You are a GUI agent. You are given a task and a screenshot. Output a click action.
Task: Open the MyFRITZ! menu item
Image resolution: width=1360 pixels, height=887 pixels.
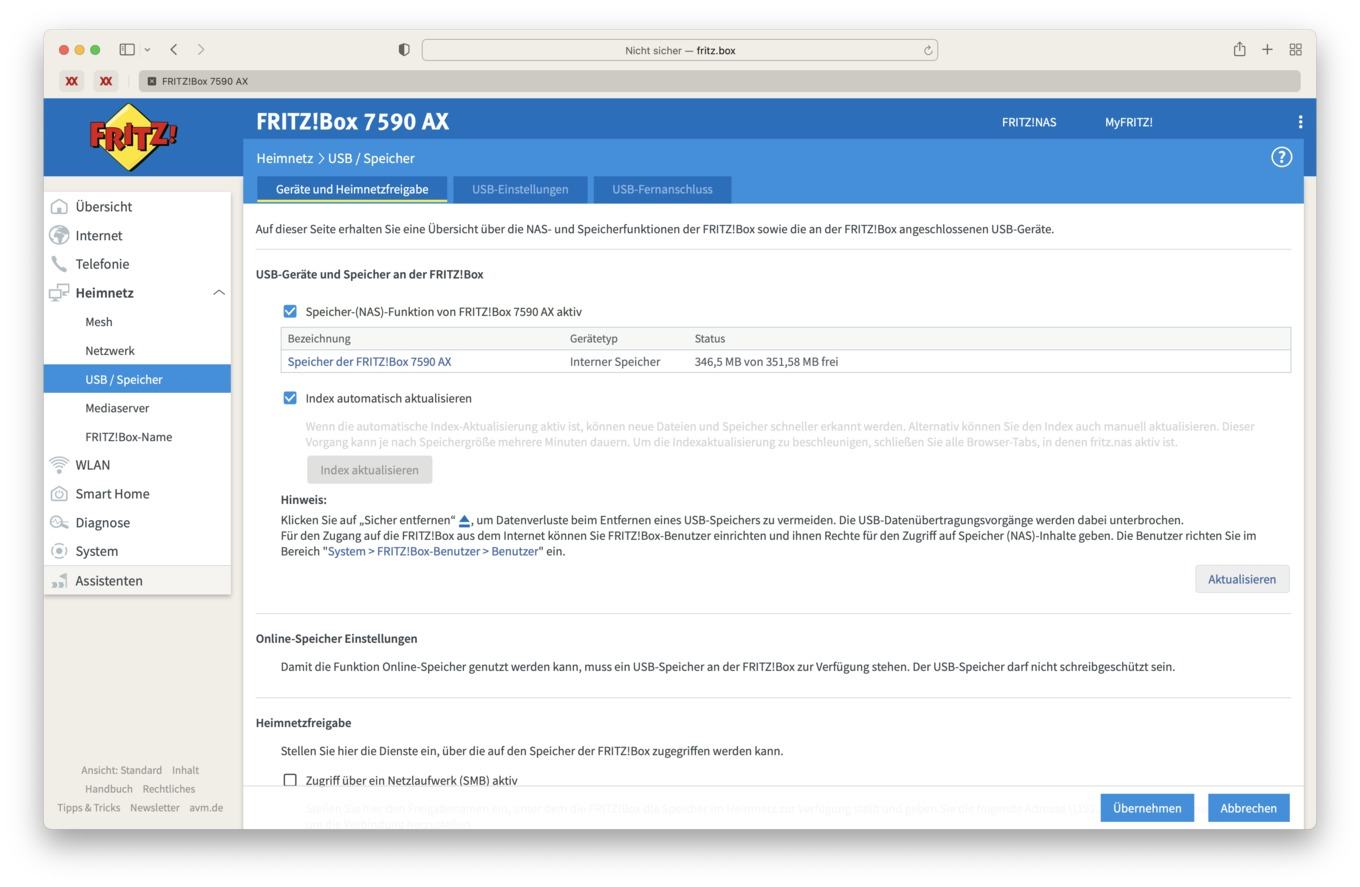click(1128, 122)
